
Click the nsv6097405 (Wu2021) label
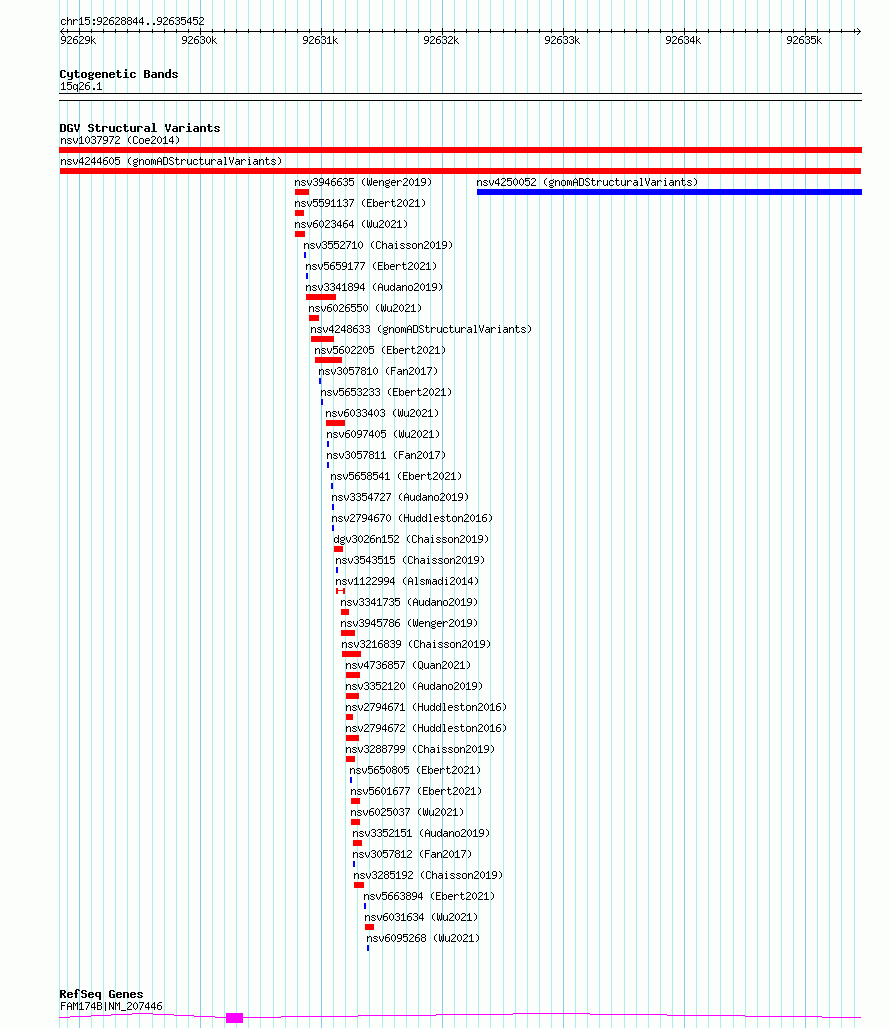click(383, 434)
